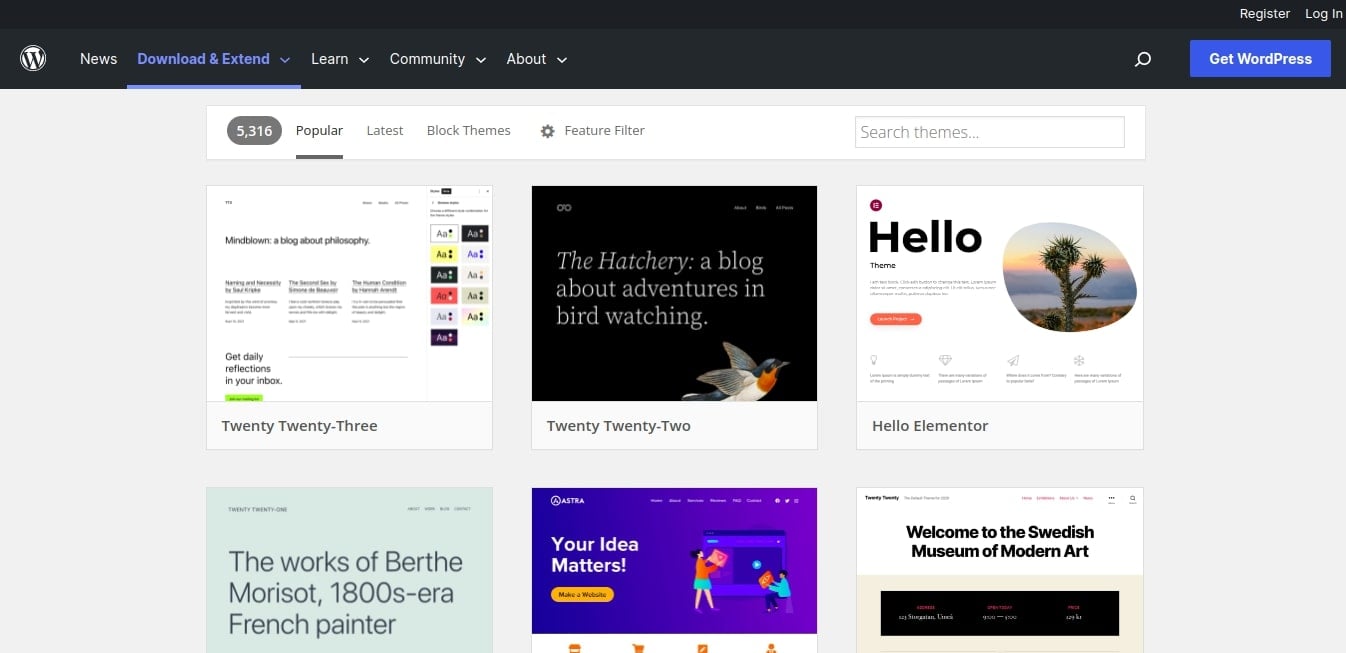
Task: Expand the About menu chevron
Action: coord(562,60)
